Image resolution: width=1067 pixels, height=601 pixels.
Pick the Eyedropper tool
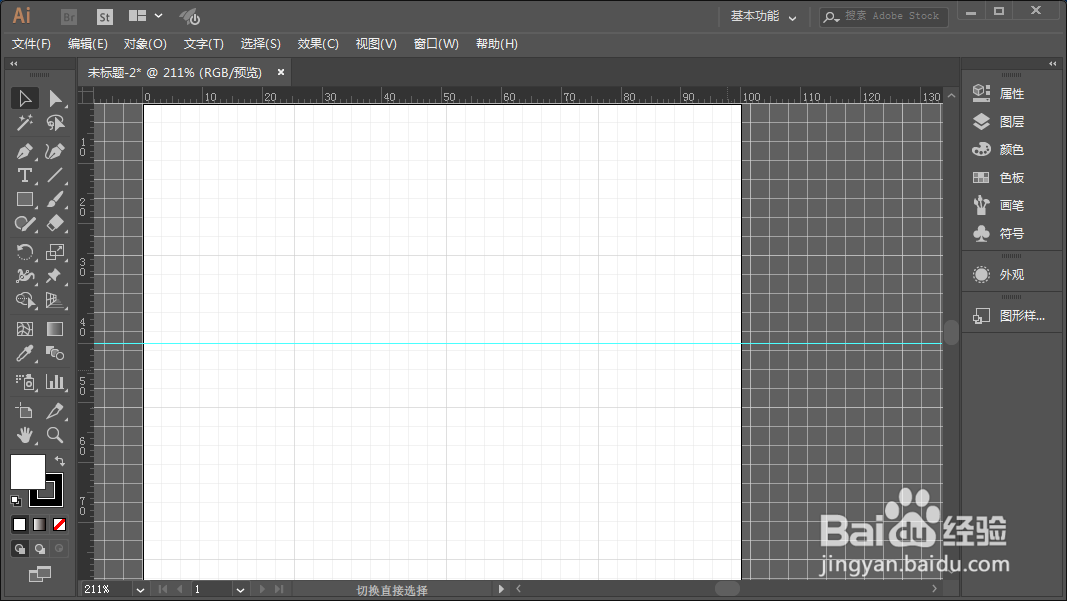click(25, 353)
